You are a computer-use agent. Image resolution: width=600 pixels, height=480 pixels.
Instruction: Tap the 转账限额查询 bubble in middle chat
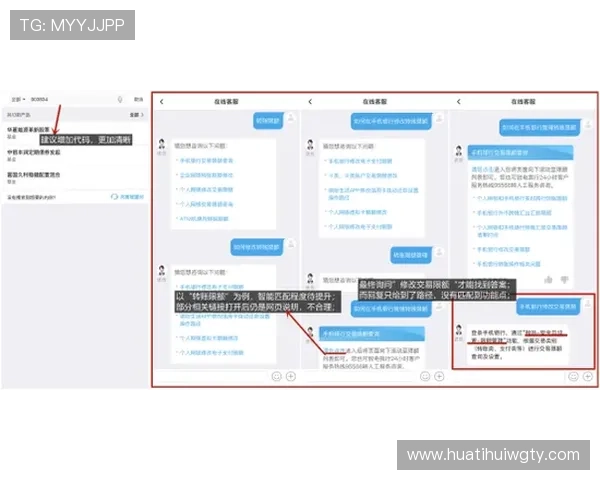click(x=411, y=255)
